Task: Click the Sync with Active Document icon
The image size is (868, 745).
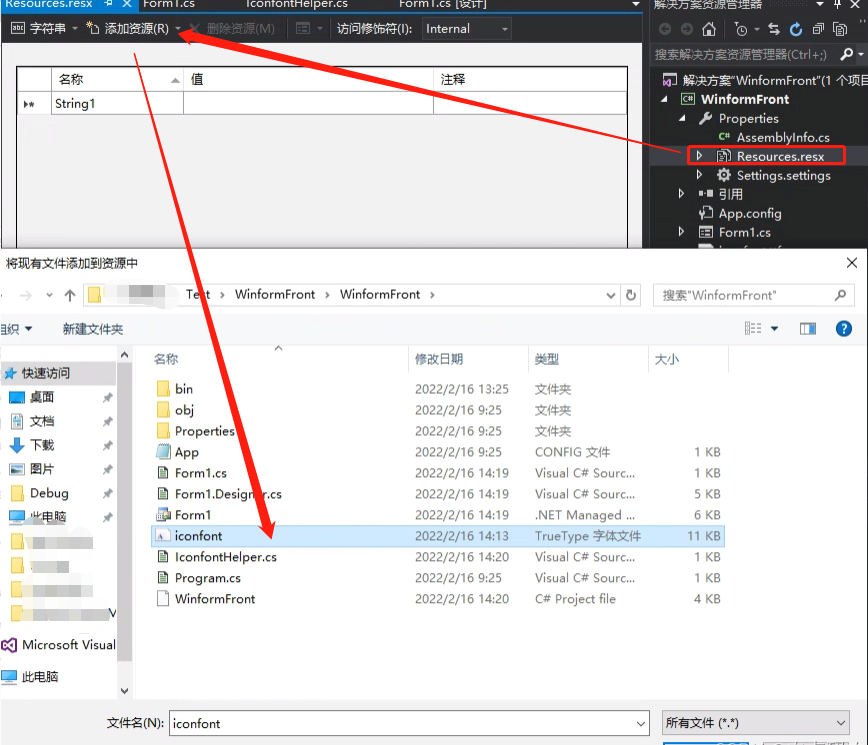Action: pyautogui.click(x=774, y=29)
